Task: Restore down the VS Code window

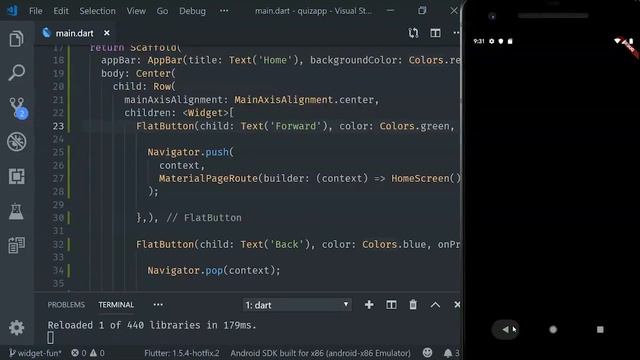Action: pyautogui.click(x=422, y=11)
